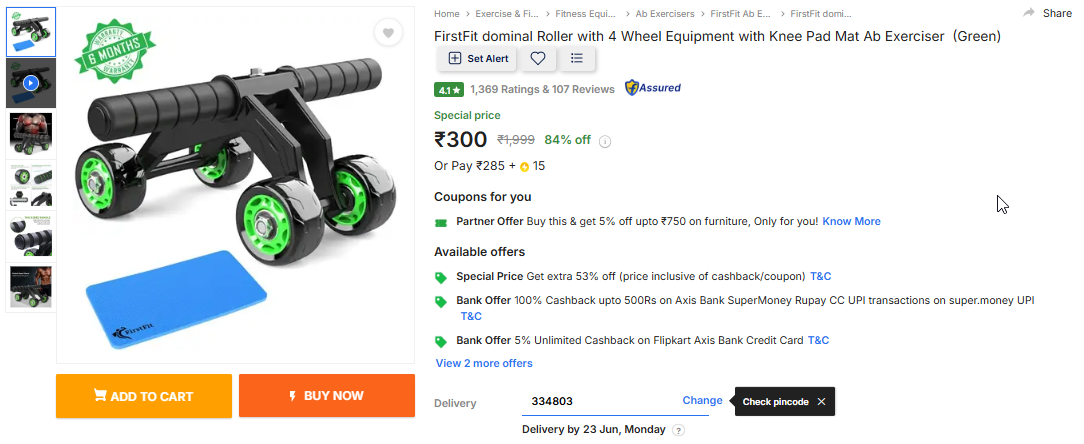The image size is (1084, 444).
Task: Click the Flipkart Assured badge
Action: 653,88
